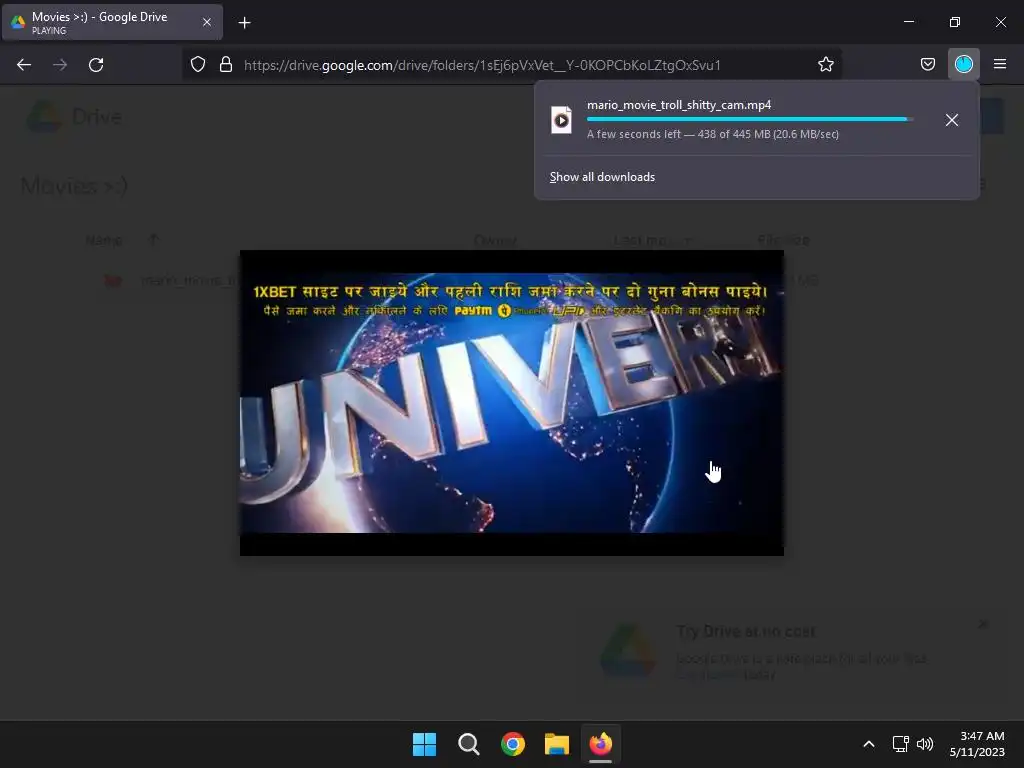Open Windows taskbar search
1024x768 pixels.
coord(468,744)
